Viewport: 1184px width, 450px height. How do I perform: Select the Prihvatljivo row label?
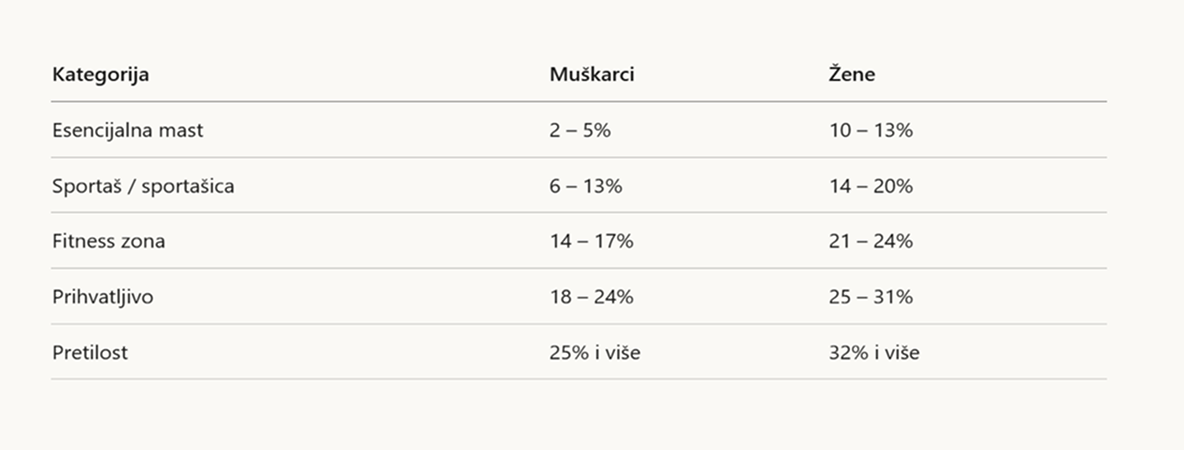pos(103,297)
